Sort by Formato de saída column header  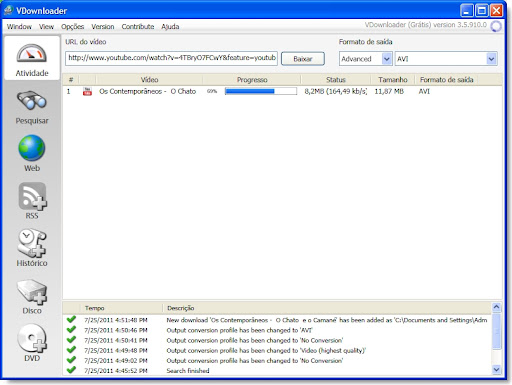[446, 80]
